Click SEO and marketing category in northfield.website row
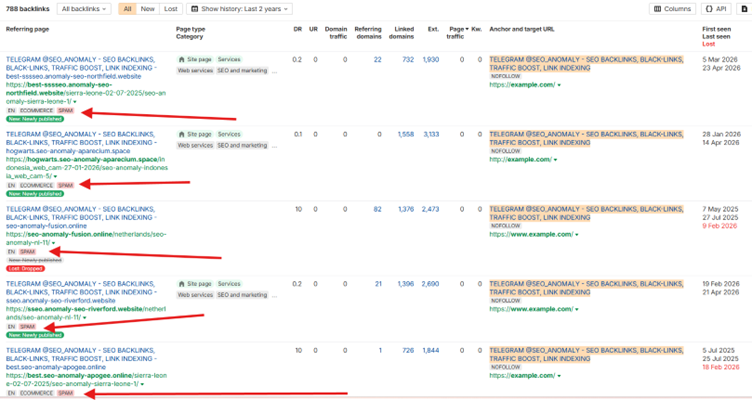 (242, 71)
